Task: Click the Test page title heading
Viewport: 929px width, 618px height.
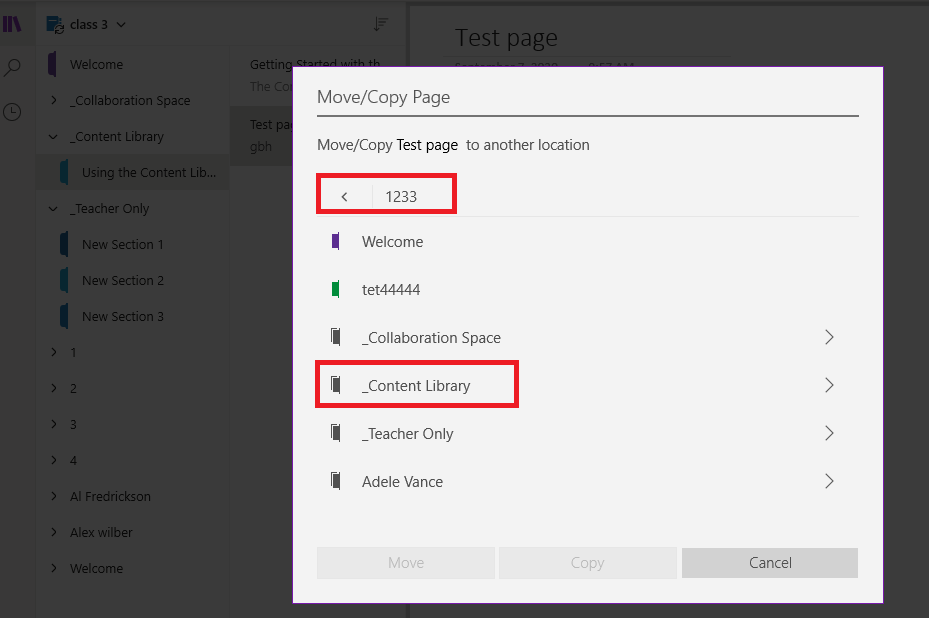Action: 506,38
